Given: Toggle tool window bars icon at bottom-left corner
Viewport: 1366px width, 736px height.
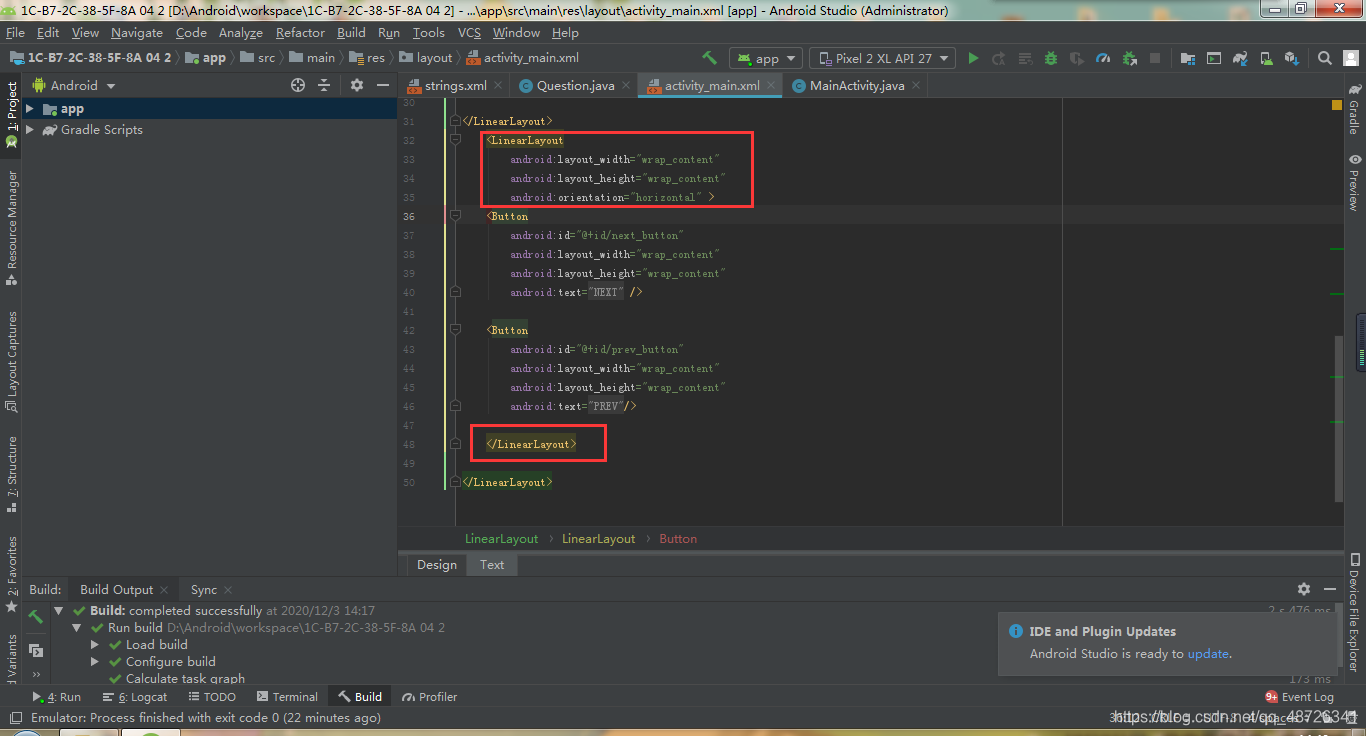Looking at the screenshot, I should [14, 717].
